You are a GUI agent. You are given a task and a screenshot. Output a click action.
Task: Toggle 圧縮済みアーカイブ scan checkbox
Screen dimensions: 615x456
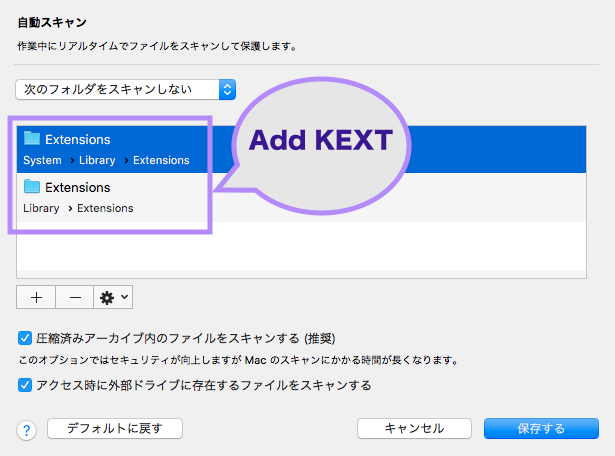point(25,338)
